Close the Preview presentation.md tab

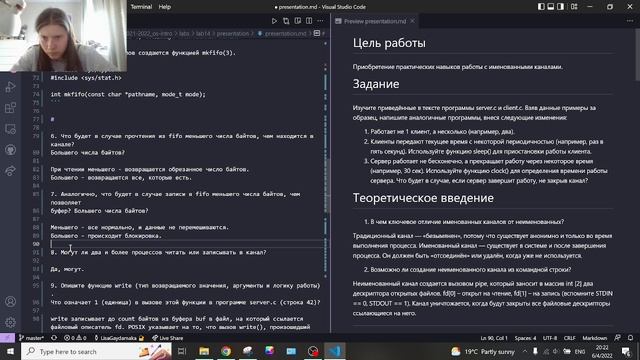(x=412, y=21)
